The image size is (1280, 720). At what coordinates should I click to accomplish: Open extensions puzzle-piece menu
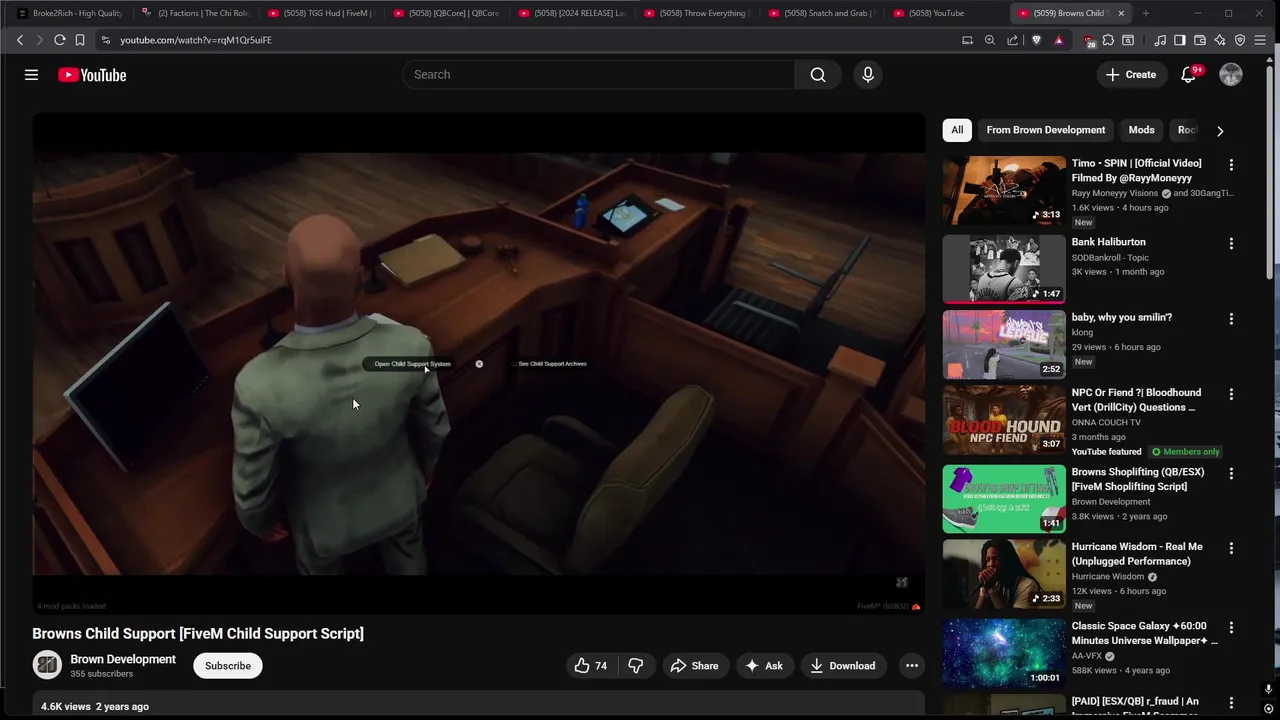tap(1108, 40)
